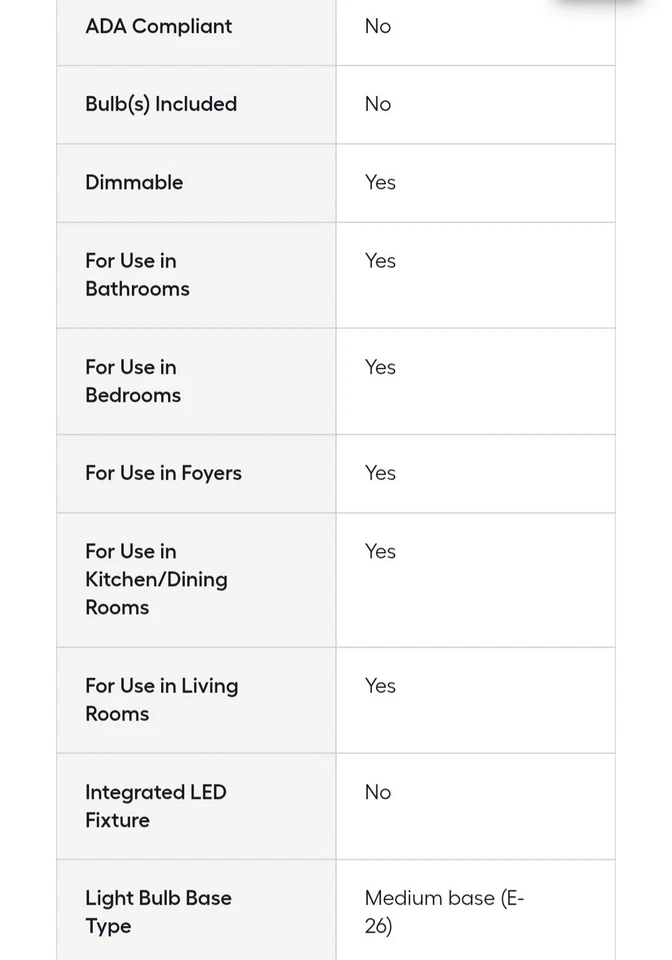Click the Kitchen/Dining Rooms label
This screenshot has height=960, width=672.
pos(156,579)
